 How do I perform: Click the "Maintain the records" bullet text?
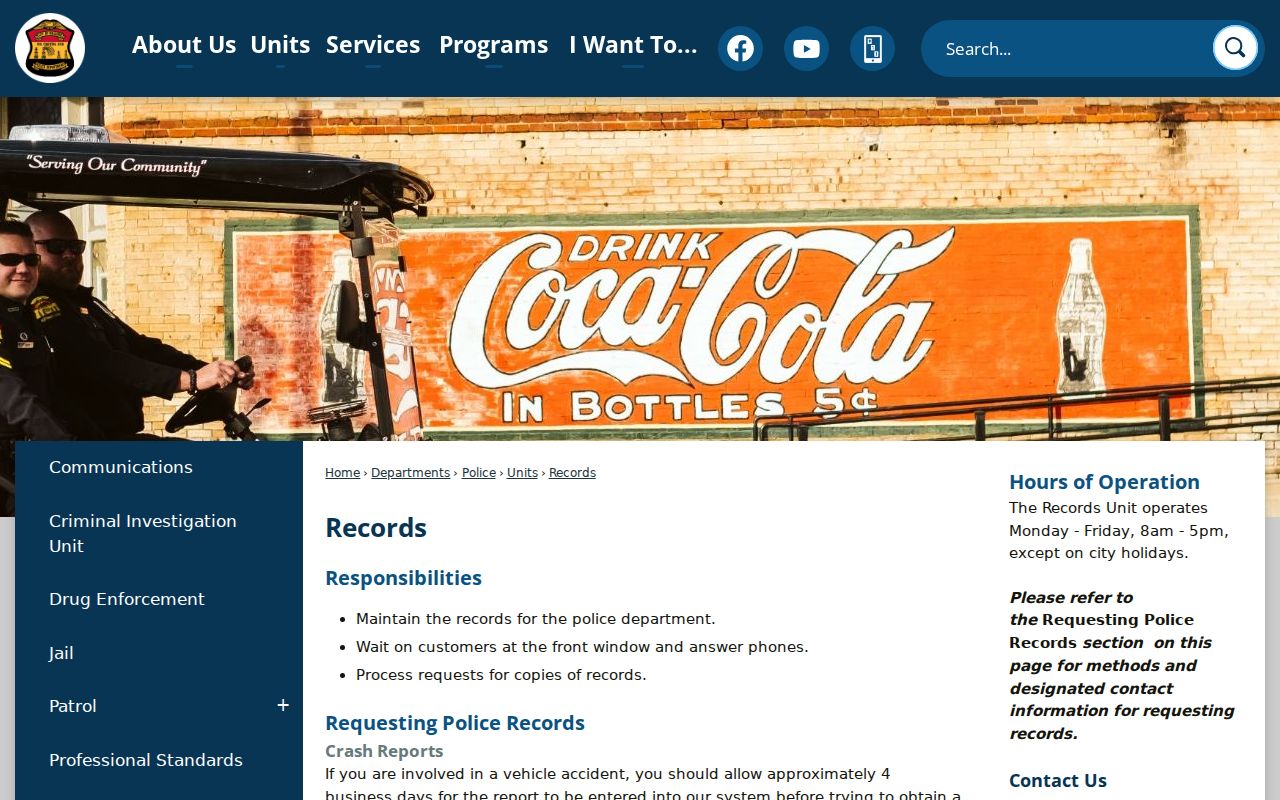pyautogui.click(x=536, y=619)
